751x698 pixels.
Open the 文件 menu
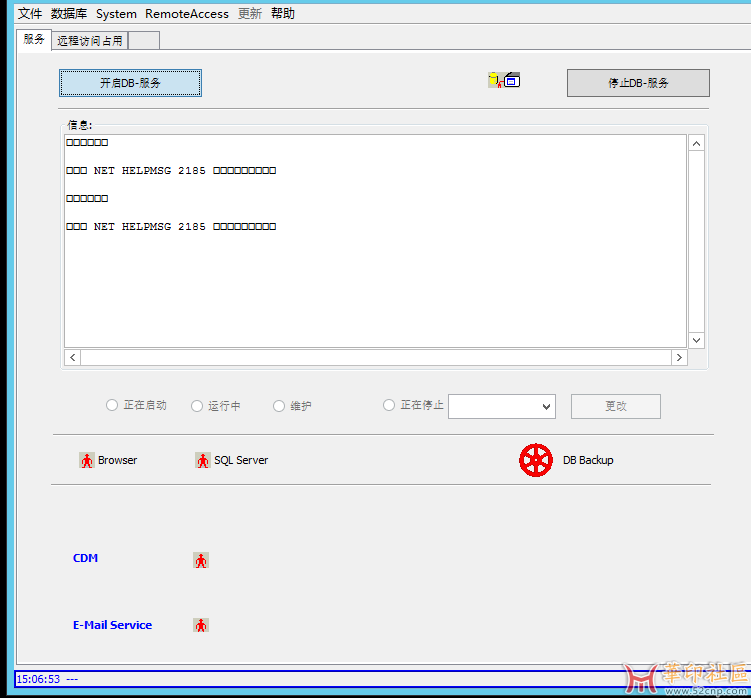(x=30, y=14)
